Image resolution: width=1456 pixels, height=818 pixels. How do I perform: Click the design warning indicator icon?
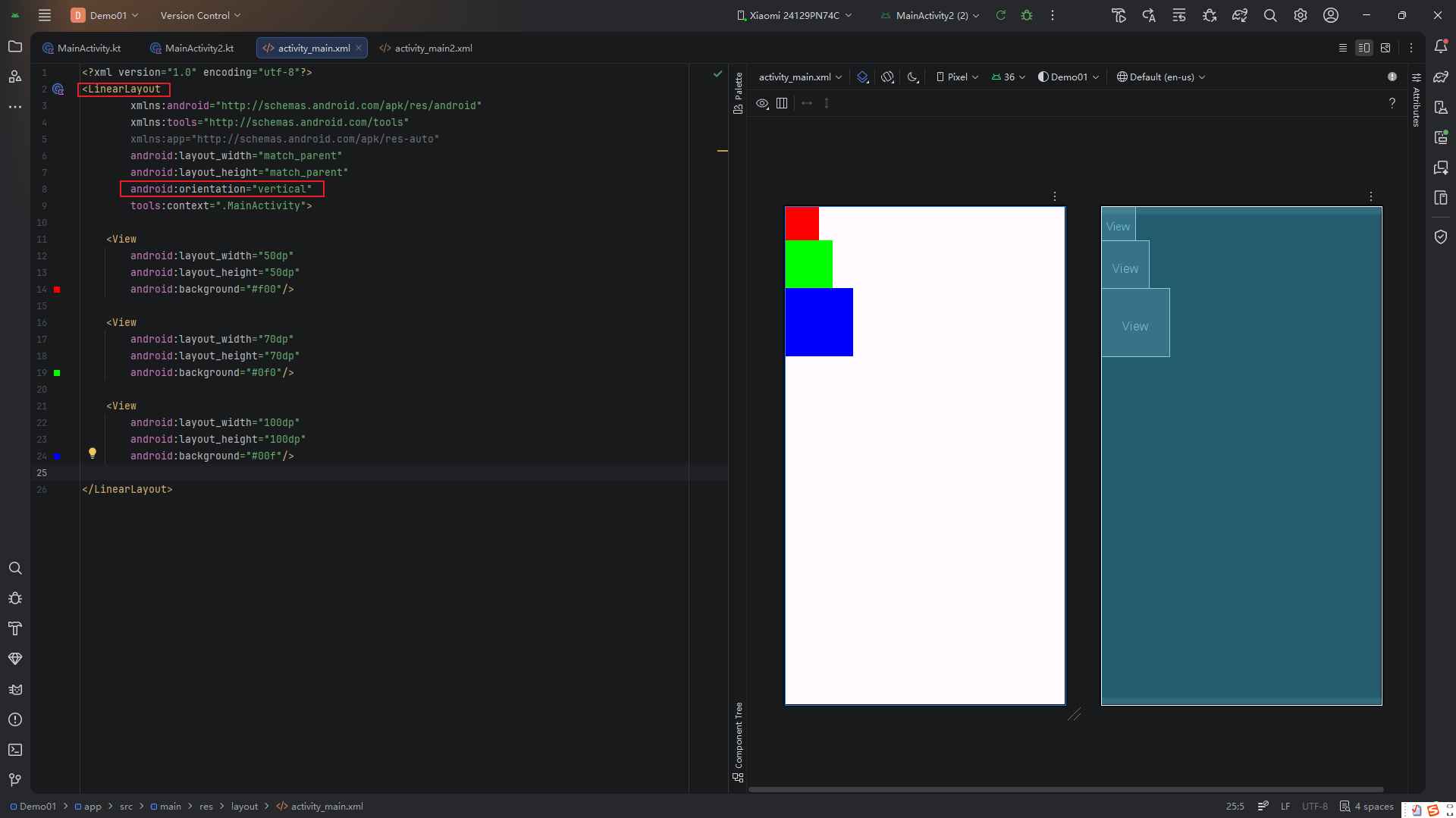click(1392, 77)
